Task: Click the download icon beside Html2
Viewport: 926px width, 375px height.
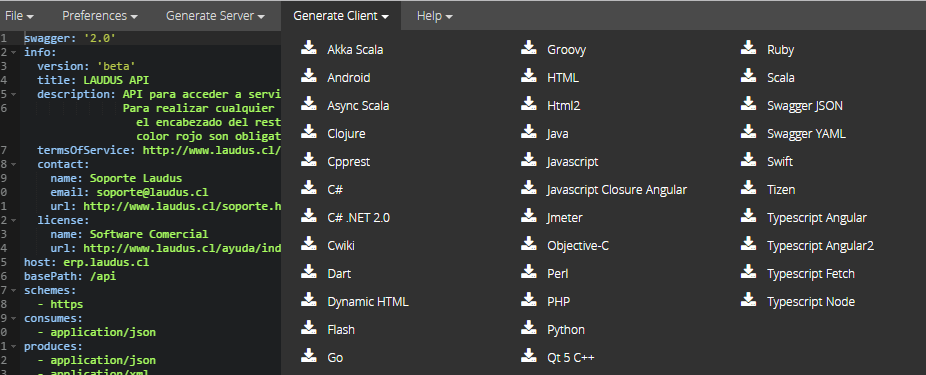Action: pos(529,104)
